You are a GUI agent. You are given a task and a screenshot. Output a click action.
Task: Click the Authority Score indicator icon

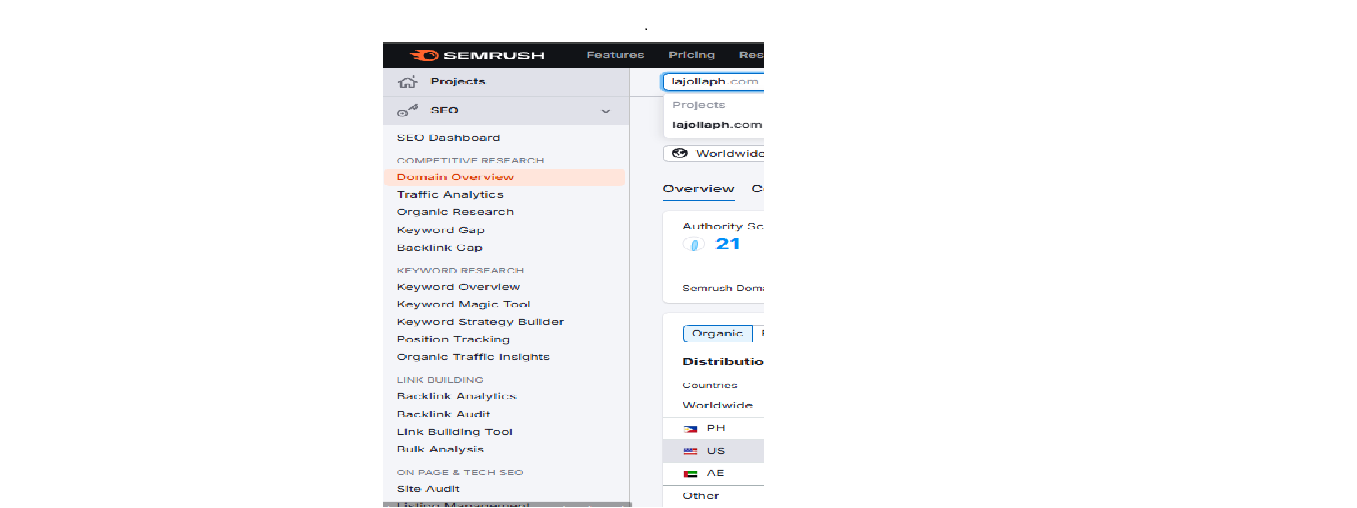click(x=695, y=244)
